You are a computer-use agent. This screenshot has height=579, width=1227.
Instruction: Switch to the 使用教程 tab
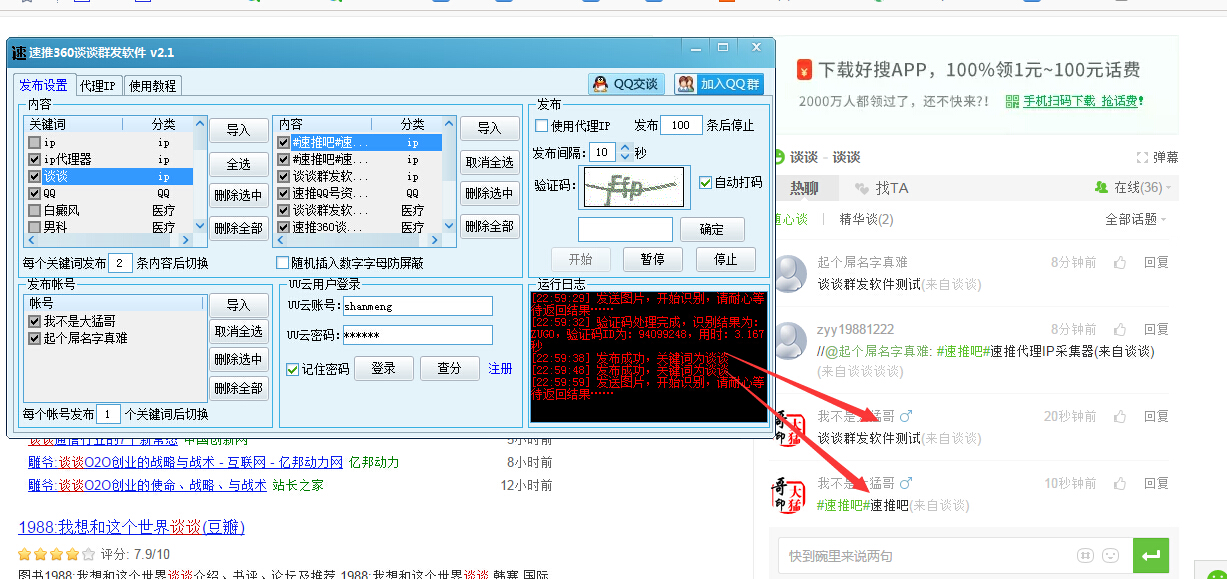[x=152, y=86]
